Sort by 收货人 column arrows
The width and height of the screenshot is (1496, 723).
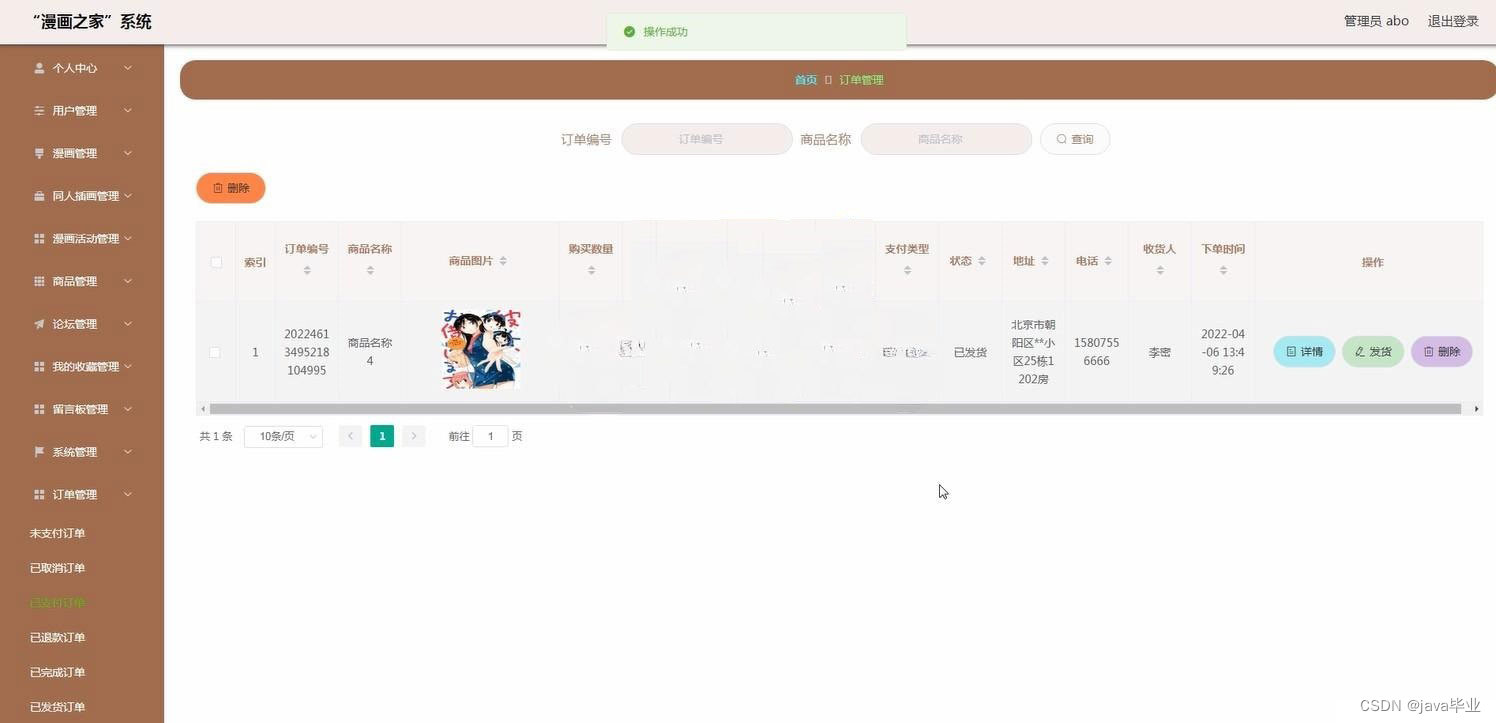click(1160, 270)
